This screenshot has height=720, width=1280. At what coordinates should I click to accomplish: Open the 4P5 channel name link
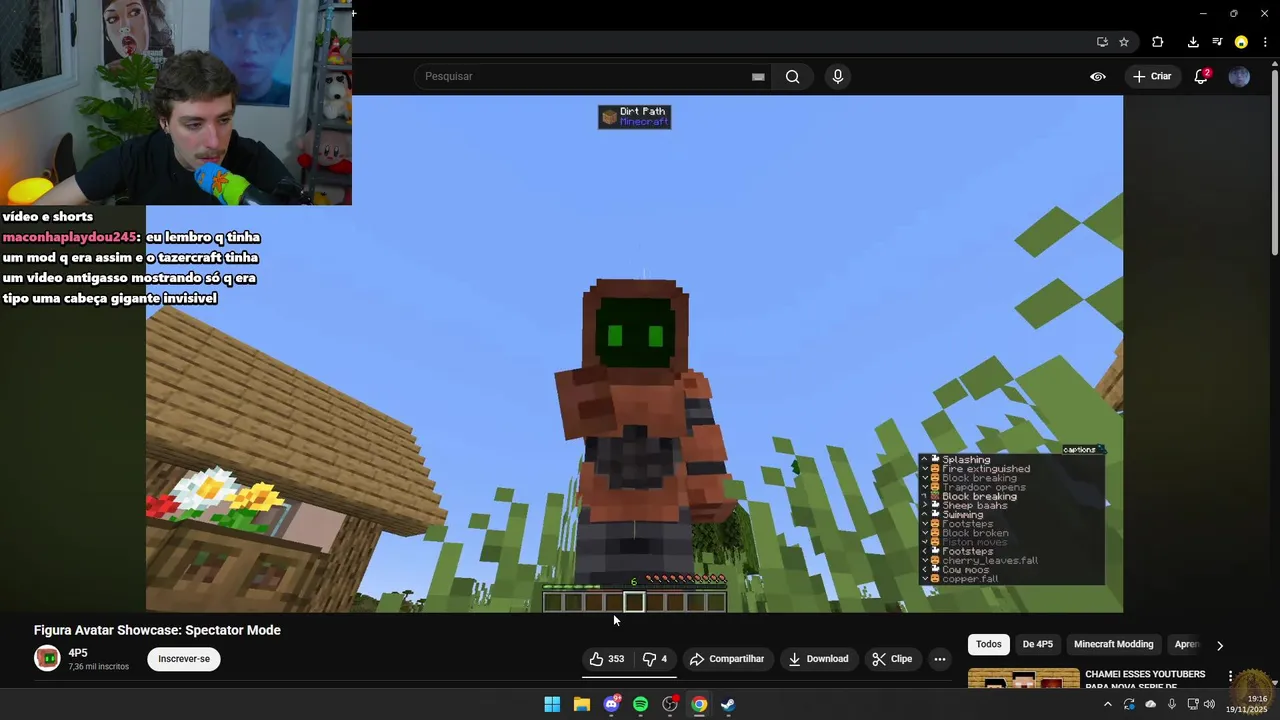point(78,653)
